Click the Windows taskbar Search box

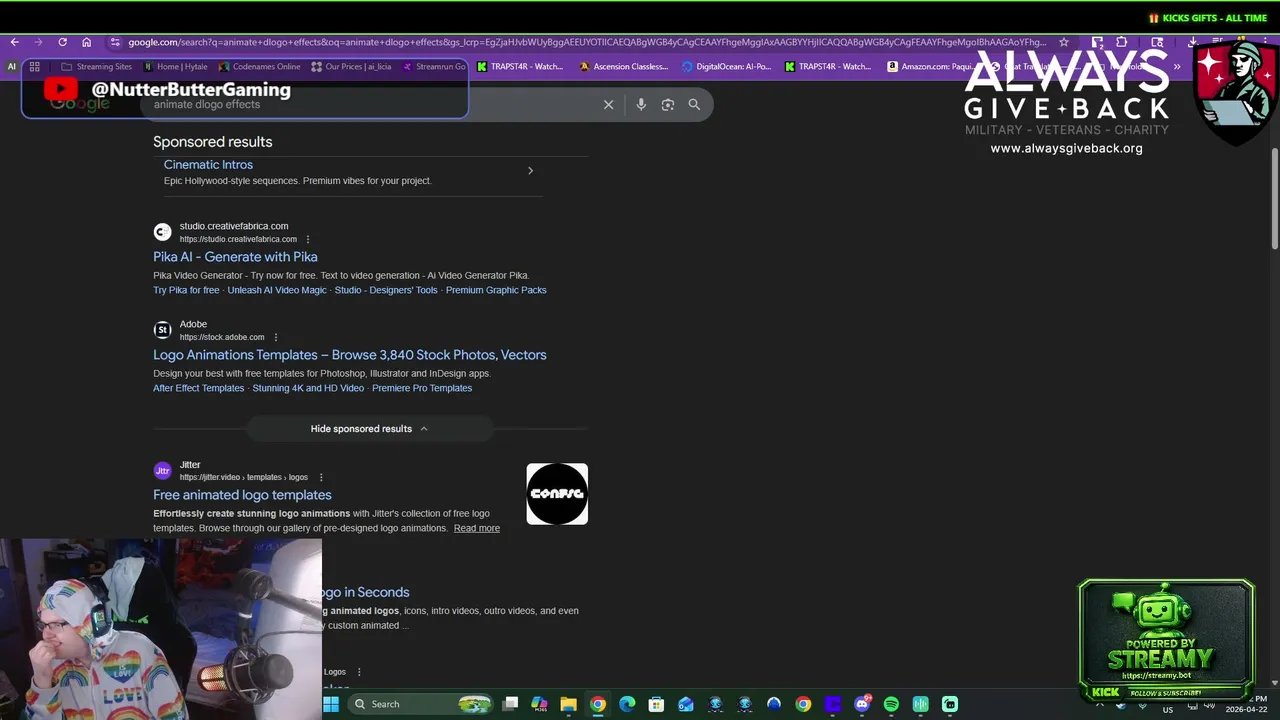pyautogui.click(x=421, y=704)
